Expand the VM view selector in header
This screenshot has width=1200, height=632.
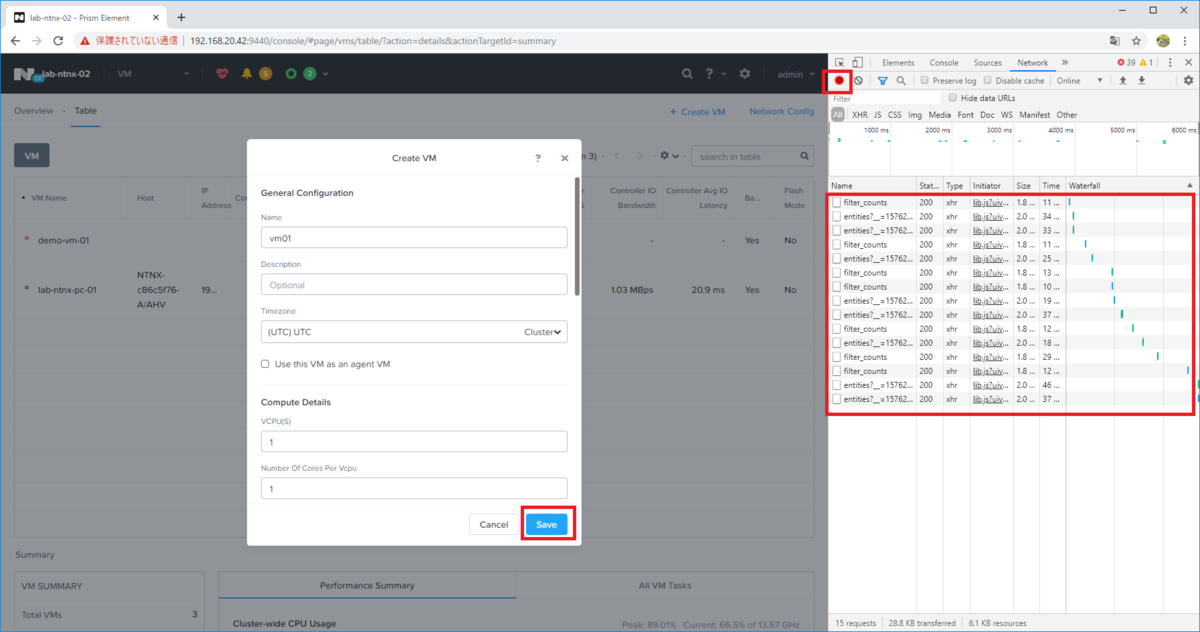coord(154,74)
